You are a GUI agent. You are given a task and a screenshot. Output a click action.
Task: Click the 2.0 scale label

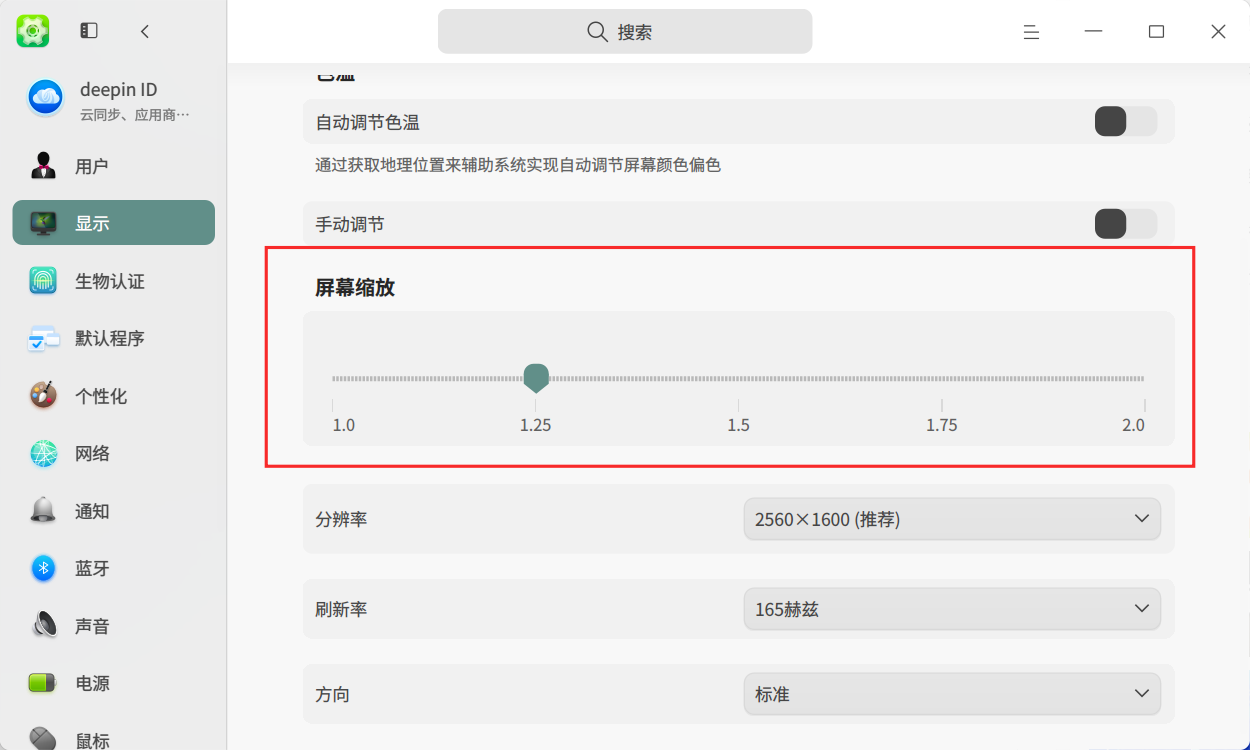(x=1133, y=425)
